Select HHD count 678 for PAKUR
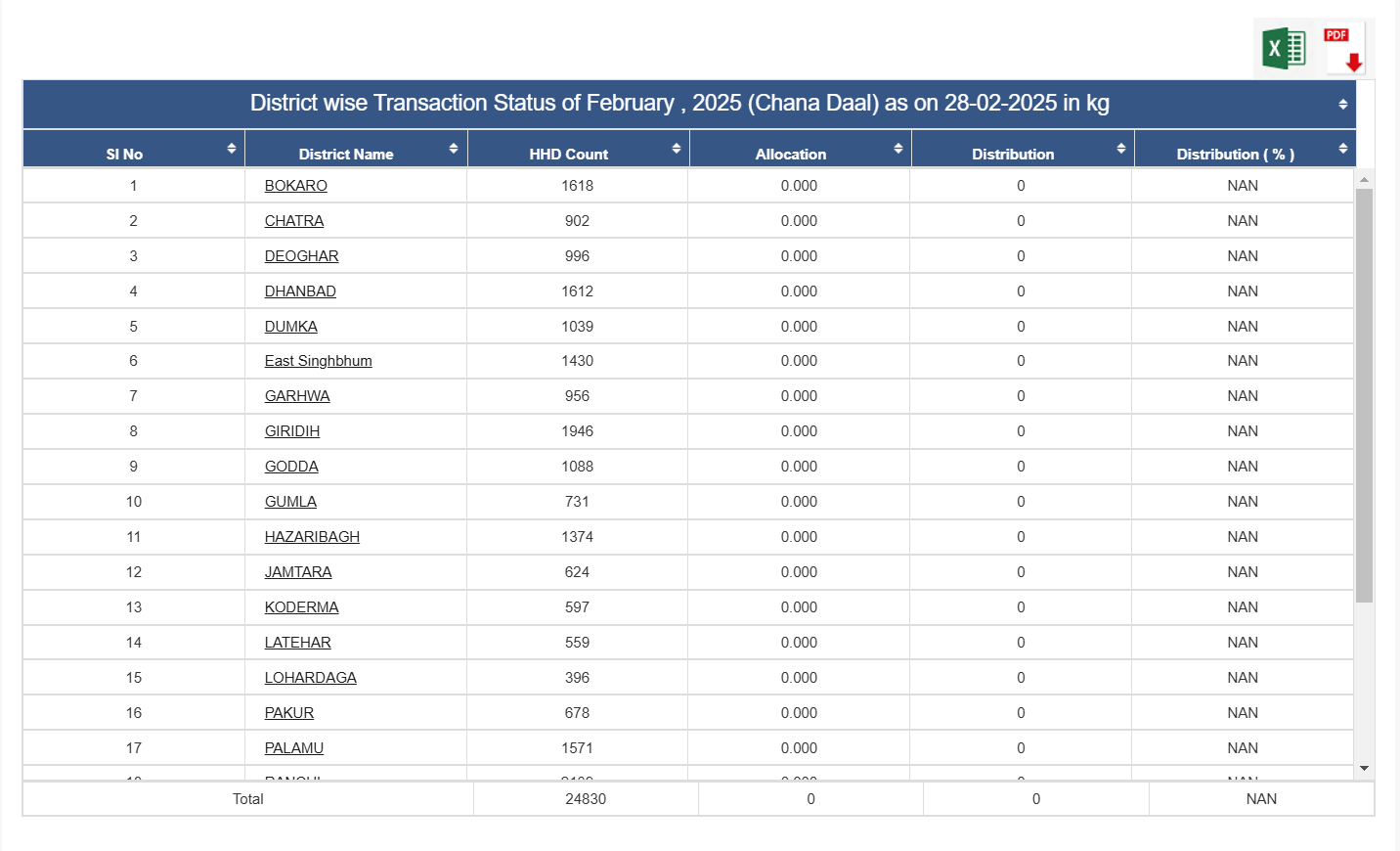This screenshot has width=1400, height=851. point(577,713)
